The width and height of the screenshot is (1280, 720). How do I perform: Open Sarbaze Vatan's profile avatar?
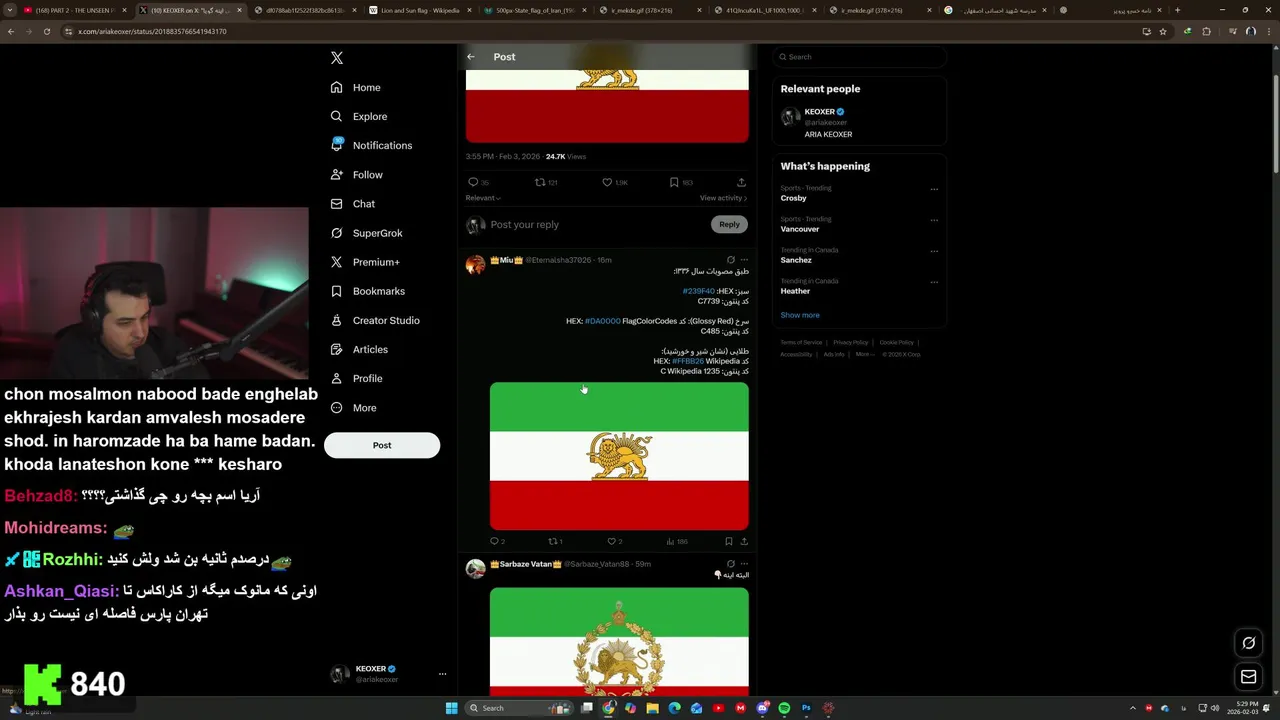[x=475, y=568]
